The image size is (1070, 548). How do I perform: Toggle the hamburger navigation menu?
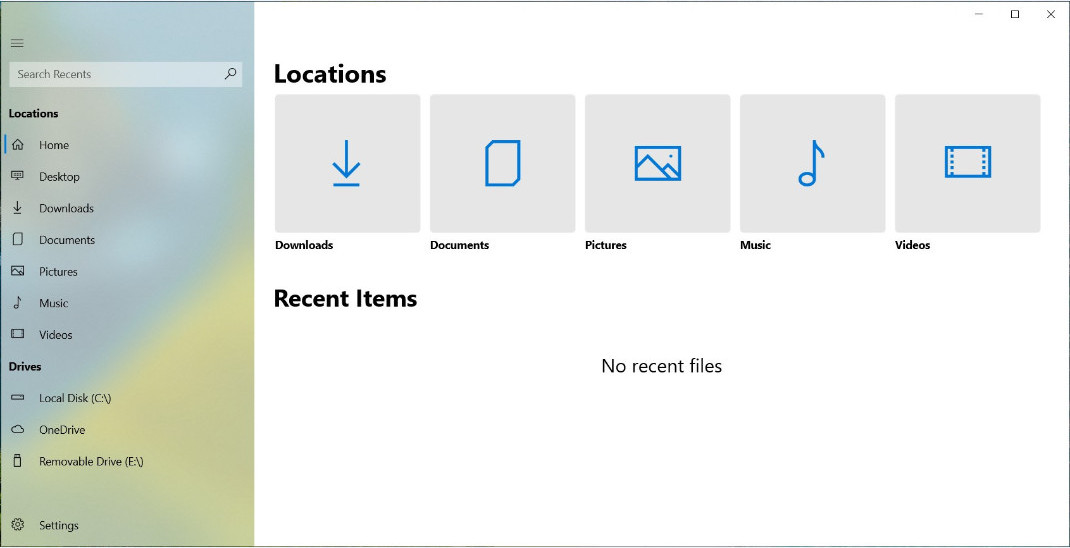click(17, 43)
